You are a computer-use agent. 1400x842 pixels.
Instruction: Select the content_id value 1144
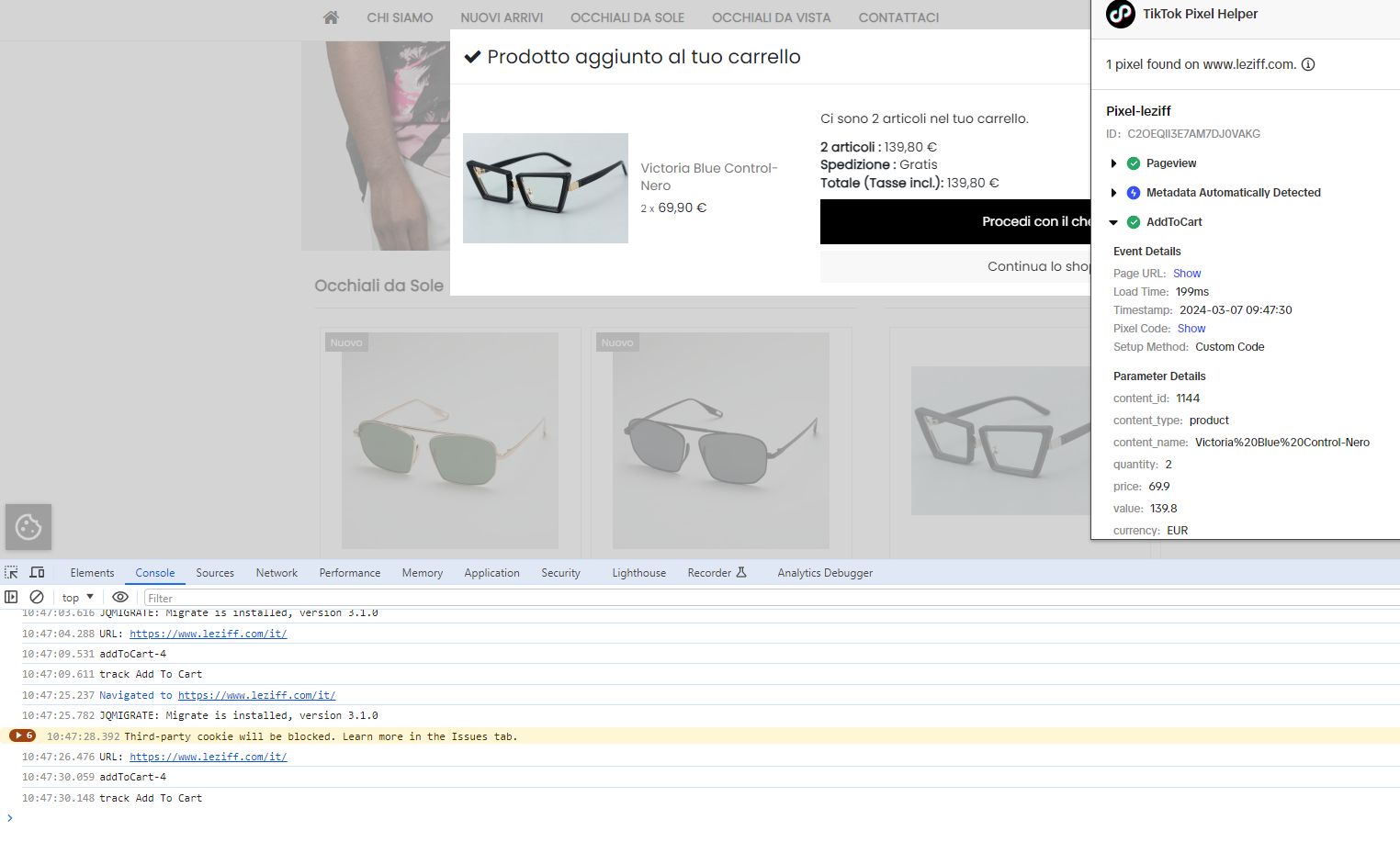(x=1188, y=399)
